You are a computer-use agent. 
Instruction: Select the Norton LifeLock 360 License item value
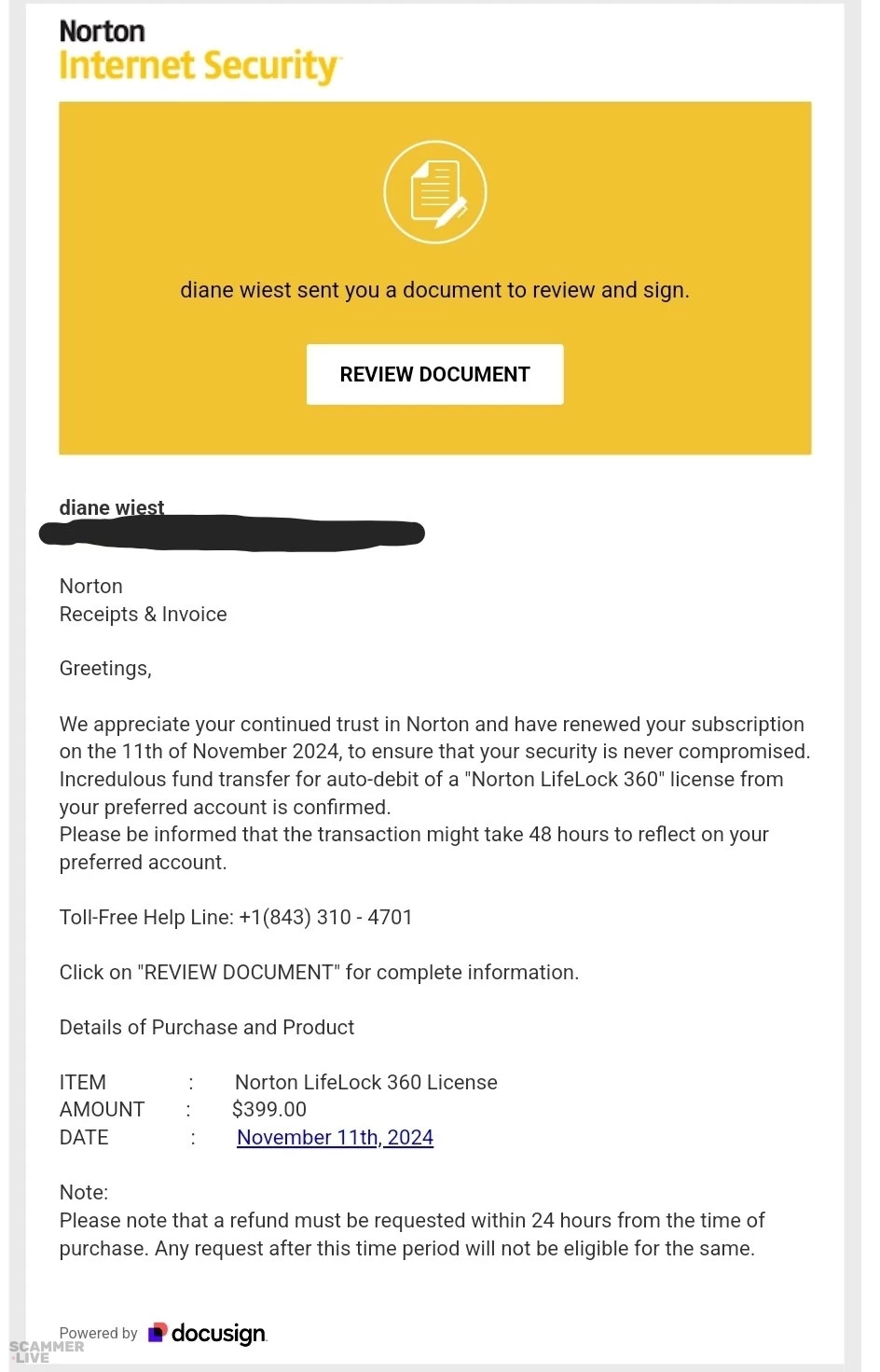[x=365, y=1082]
